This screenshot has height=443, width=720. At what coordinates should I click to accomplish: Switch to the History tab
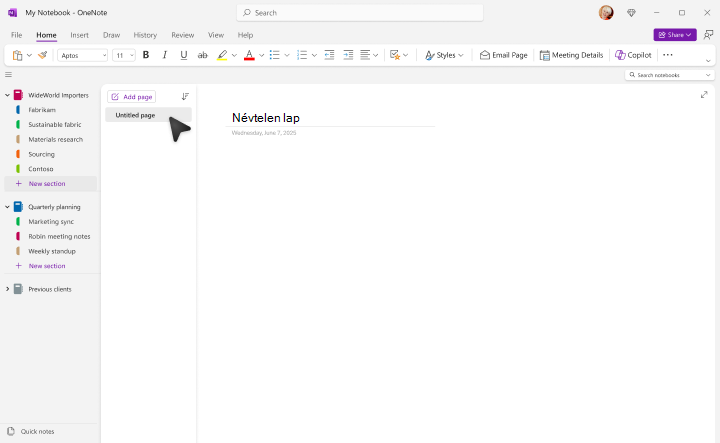(x=145, y=35)
